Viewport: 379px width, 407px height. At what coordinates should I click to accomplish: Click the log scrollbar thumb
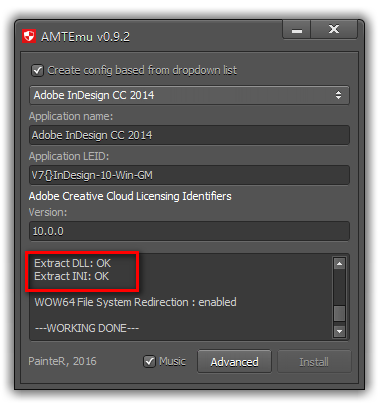pos(339,313)
